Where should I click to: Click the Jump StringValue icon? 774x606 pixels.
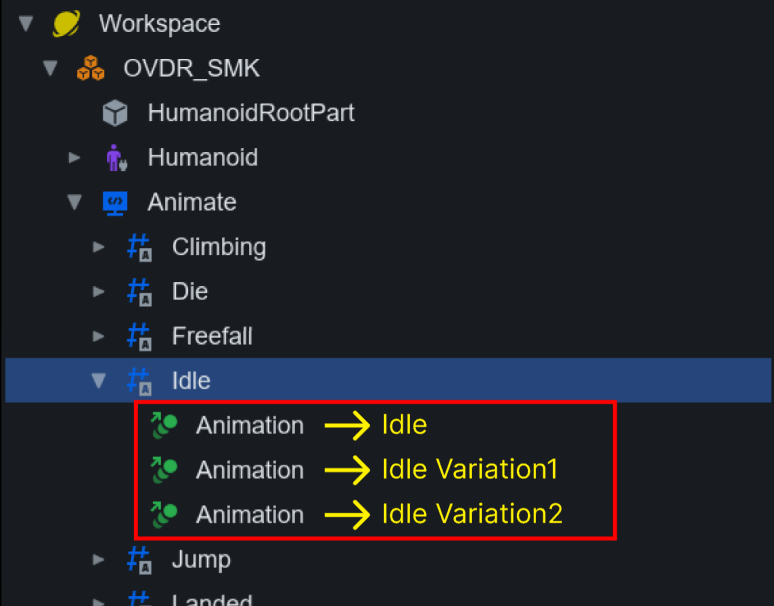pyautogui.click(x=139, y=560)
